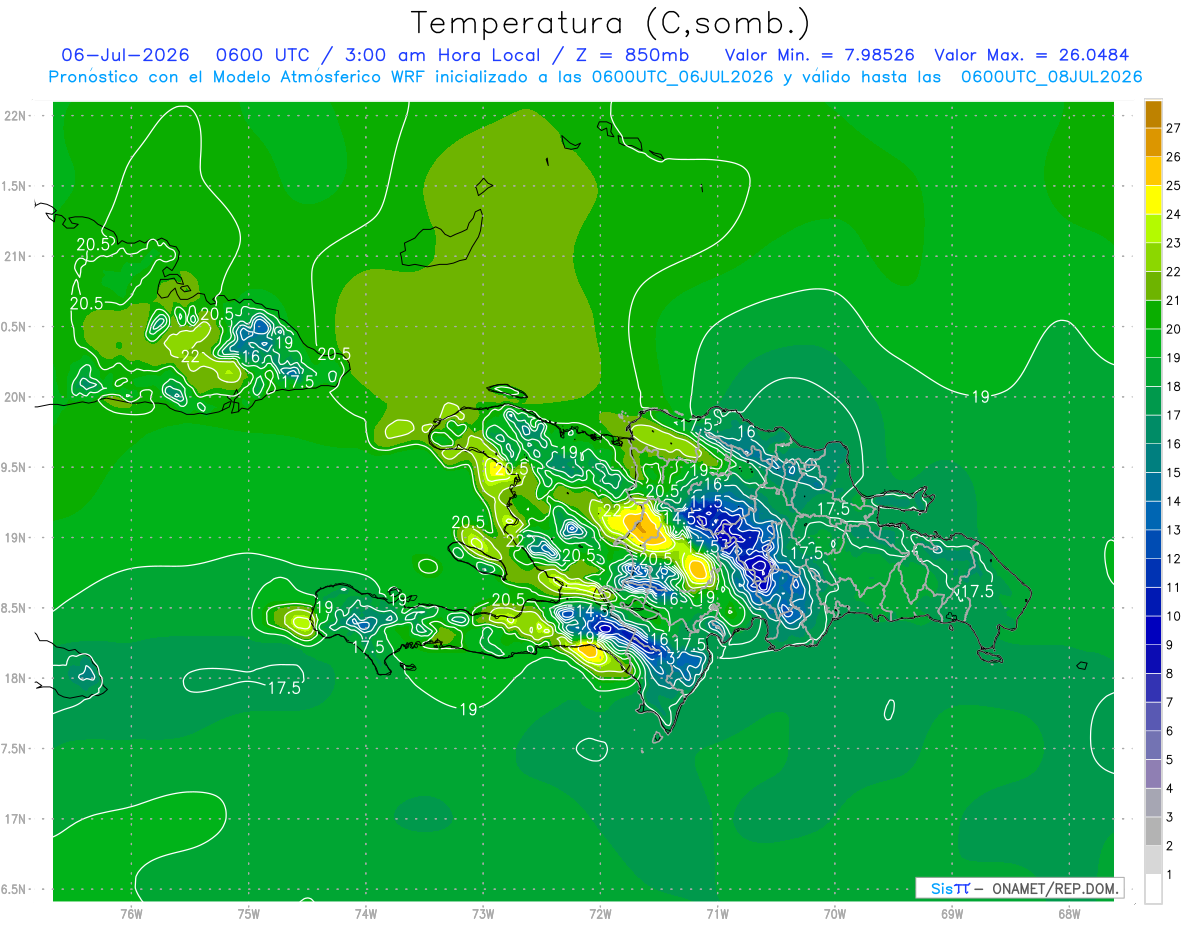Click the "ONAMET/REP.DOM." credit label
The image size is (1200, 927).
(1054, 888)
